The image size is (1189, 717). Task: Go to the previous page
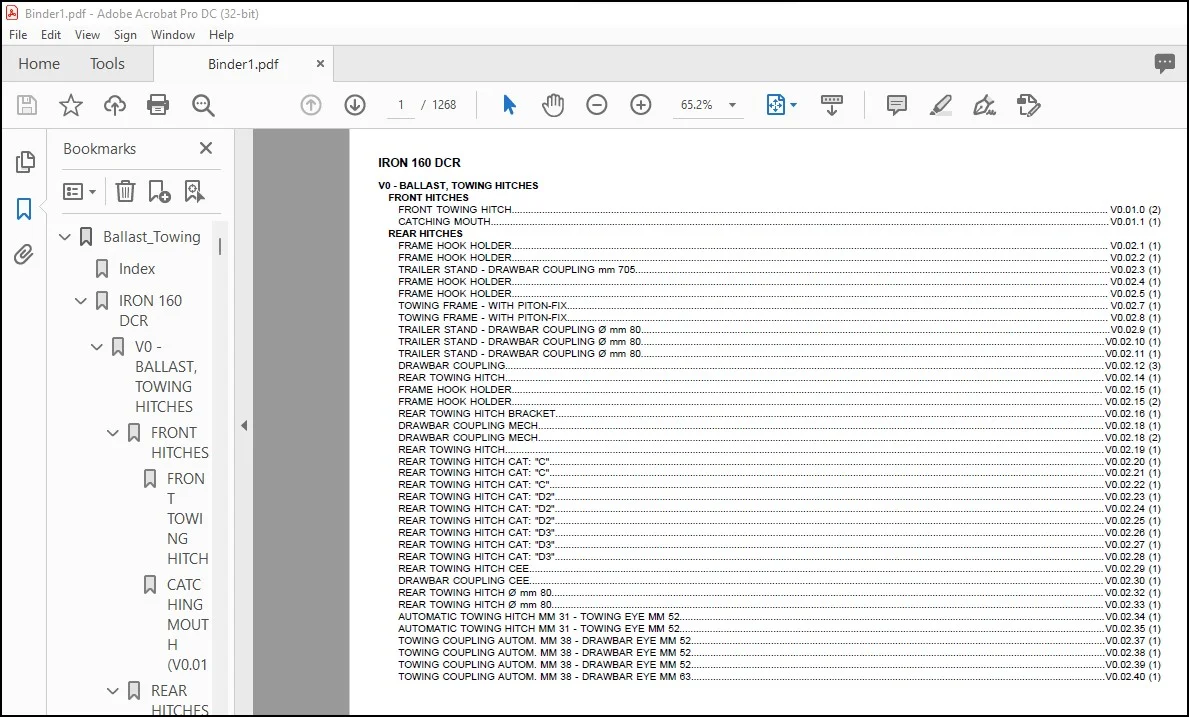point(311,105)
